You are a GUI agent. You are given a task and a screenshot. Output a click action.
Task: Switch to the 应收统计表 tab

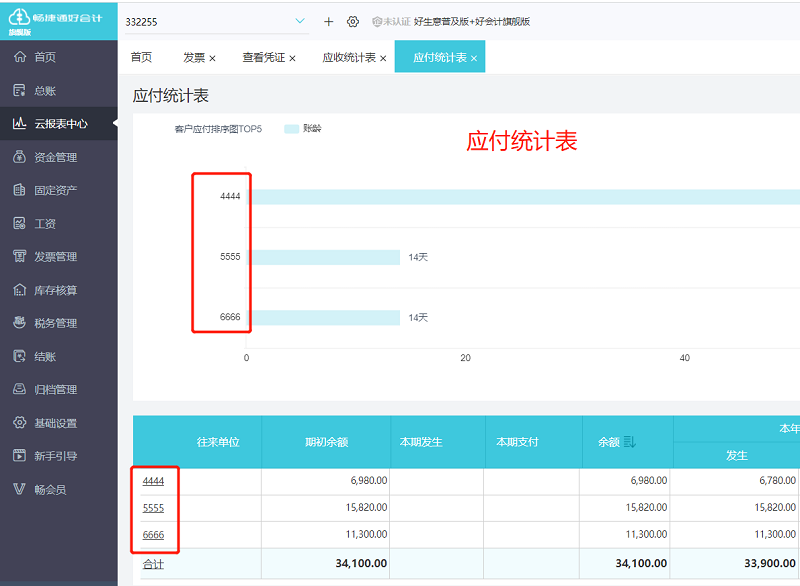[348, 58]
